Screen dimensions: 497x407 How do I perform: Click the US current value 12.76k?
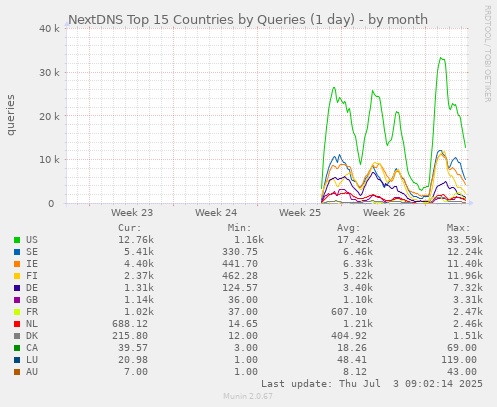136,240
